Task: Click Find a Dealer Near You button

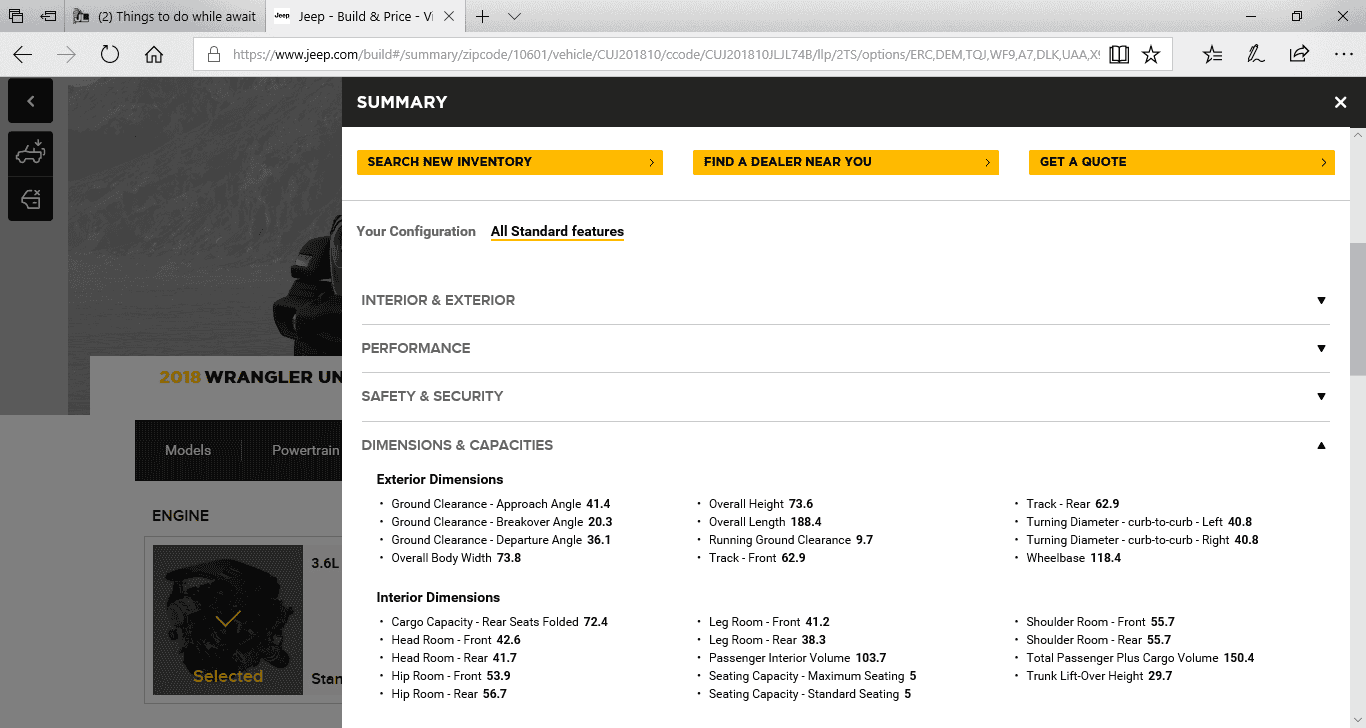Action: click(x=846, y=162)
